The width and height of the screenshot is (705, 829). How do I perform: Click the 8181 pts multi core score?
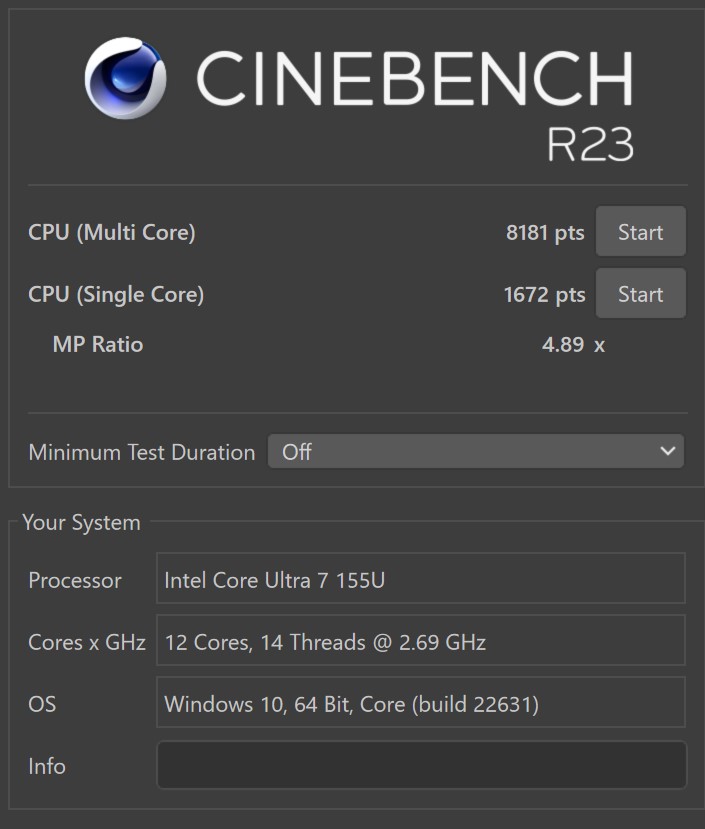pos(545,233)
